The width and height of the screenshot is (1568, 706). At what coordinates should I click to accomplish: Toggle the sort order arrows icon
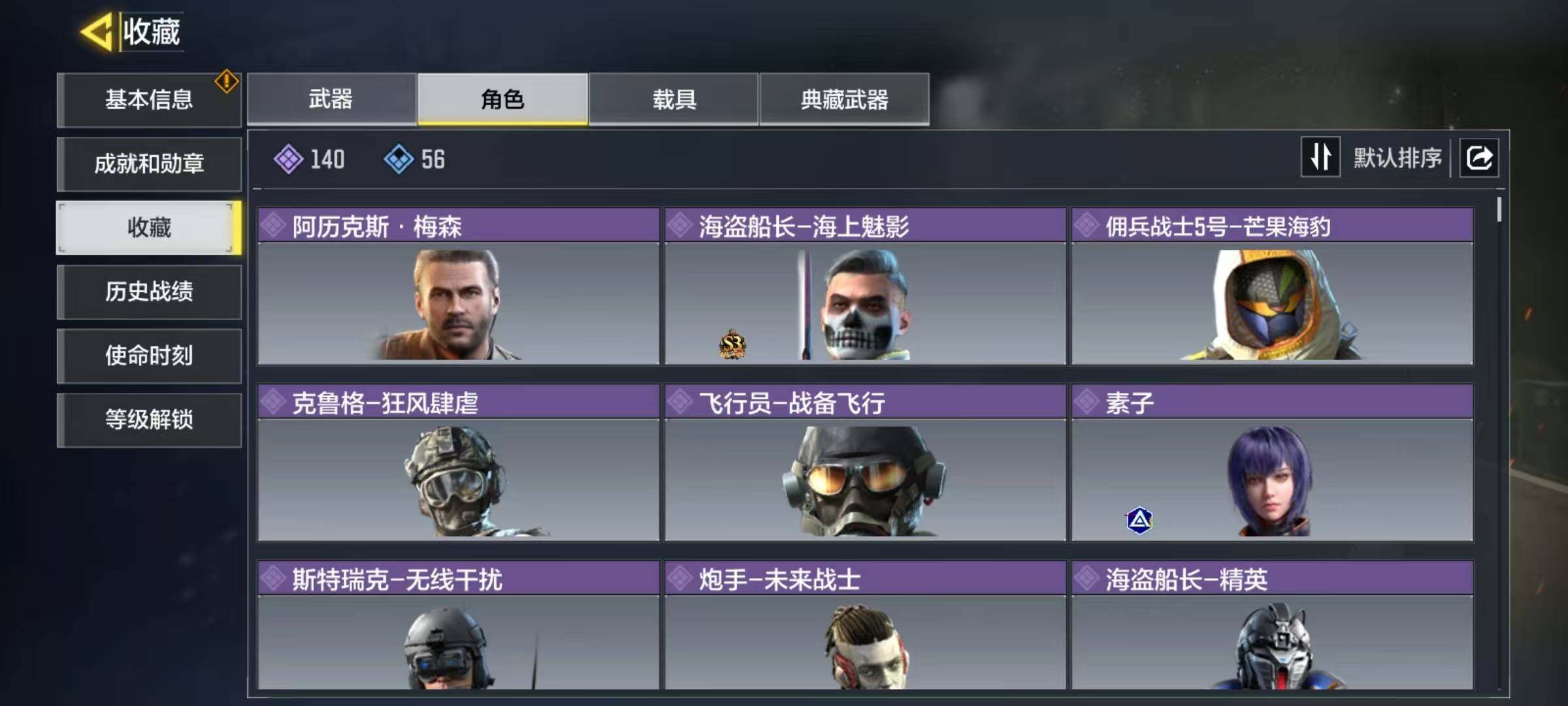coord(1320,157)
